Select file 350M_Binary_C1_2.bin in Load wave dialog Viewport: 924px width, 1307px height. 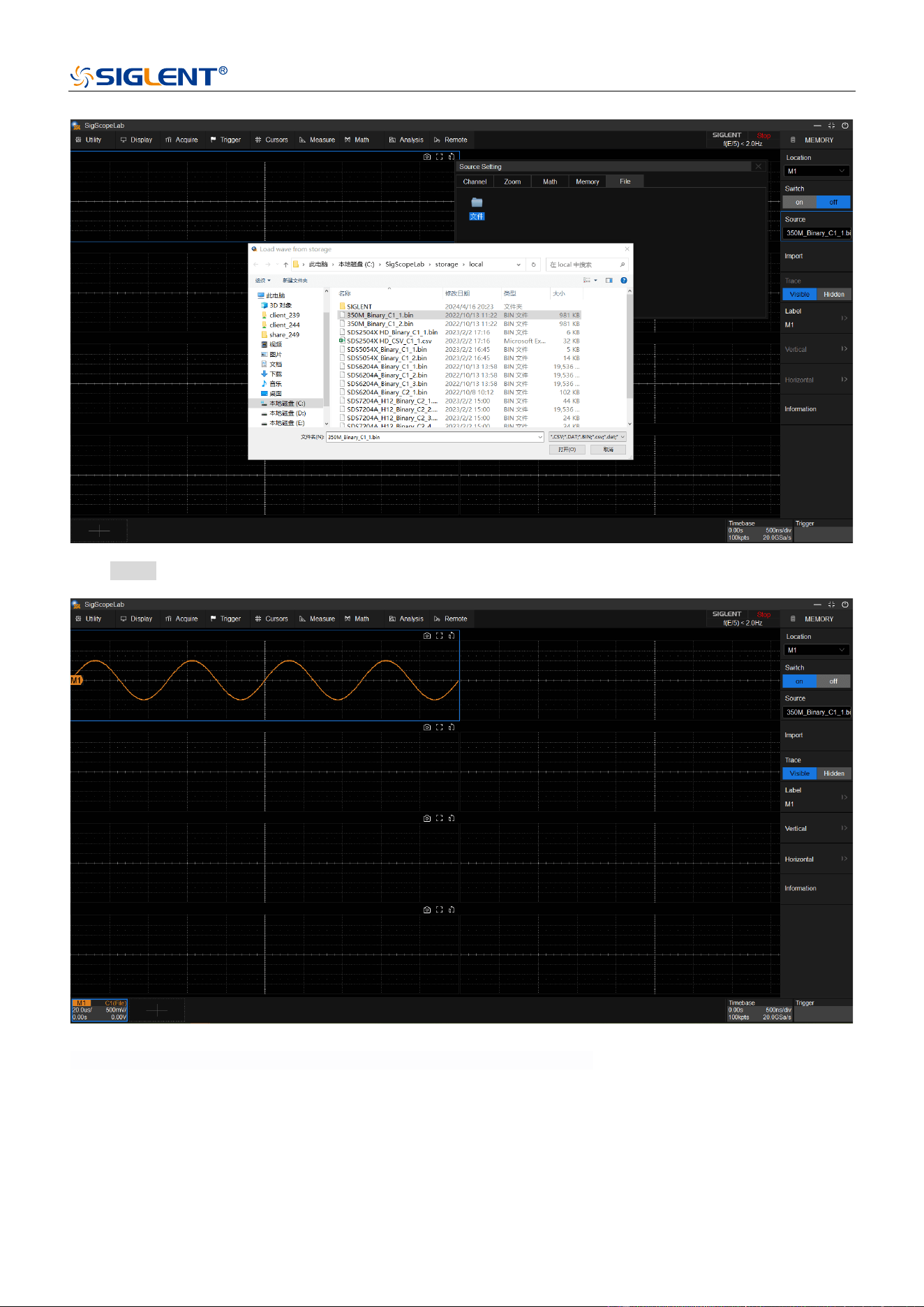click(380, 324)
